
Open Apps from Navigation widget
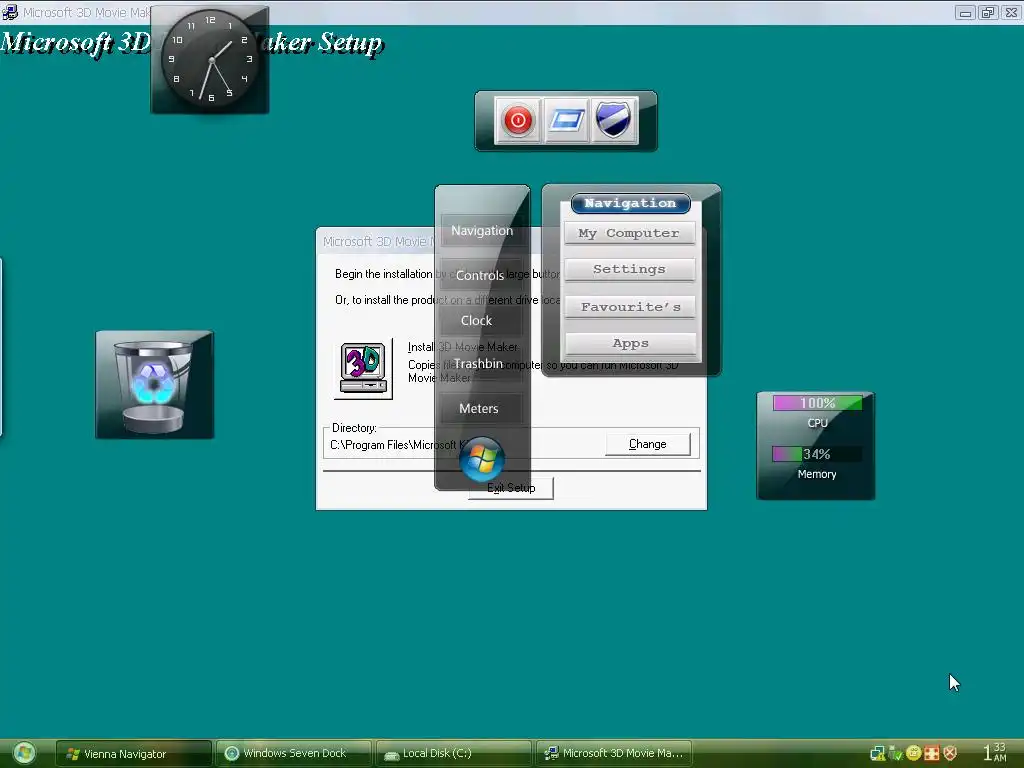pyautogui.click(x=630, y=344)
